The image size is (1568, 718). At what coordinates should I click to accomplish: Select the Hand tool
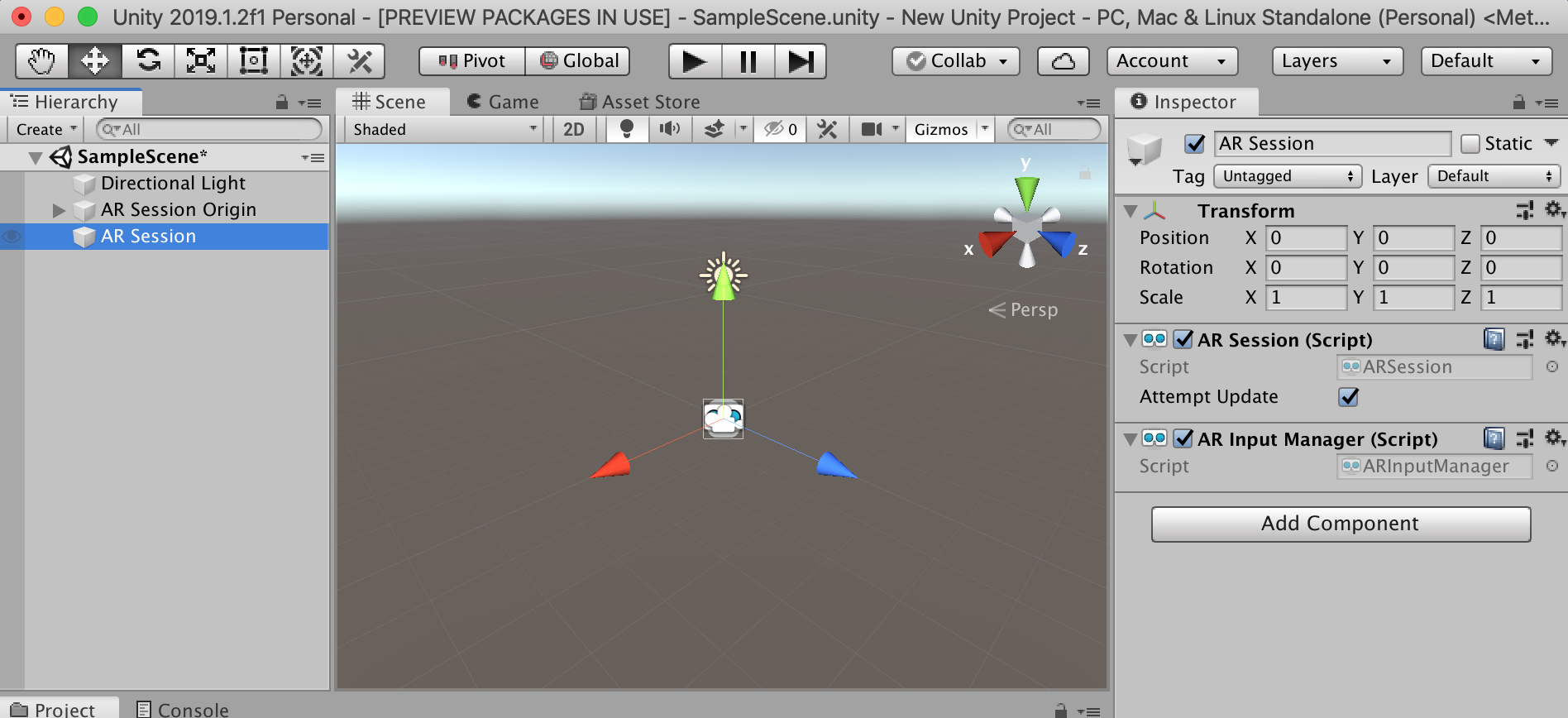tap(42, 61)
